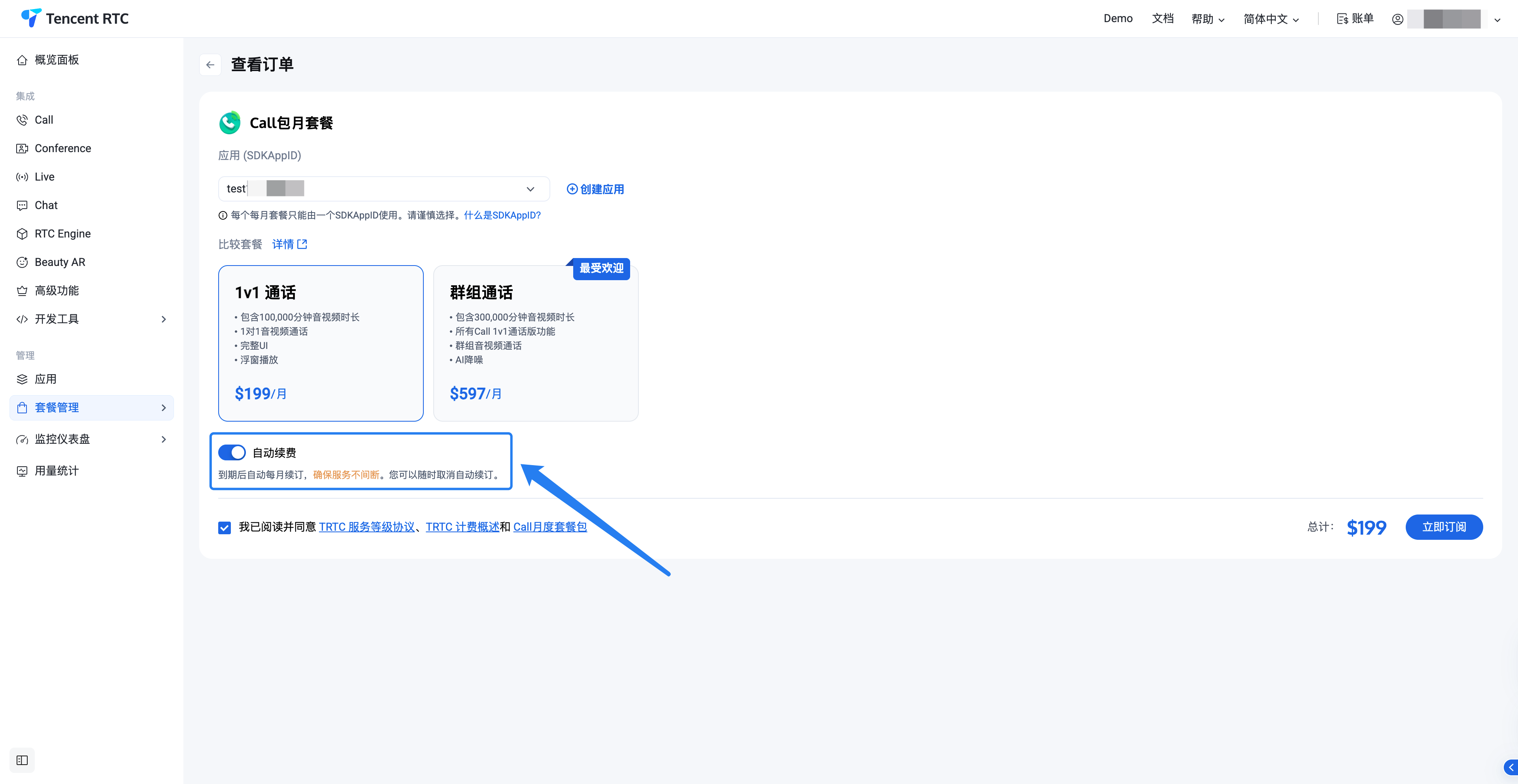The height and width of the screenshot is (784, 1518).
Task: Select the 群组通话 plan card
Action: coord(535,343)
